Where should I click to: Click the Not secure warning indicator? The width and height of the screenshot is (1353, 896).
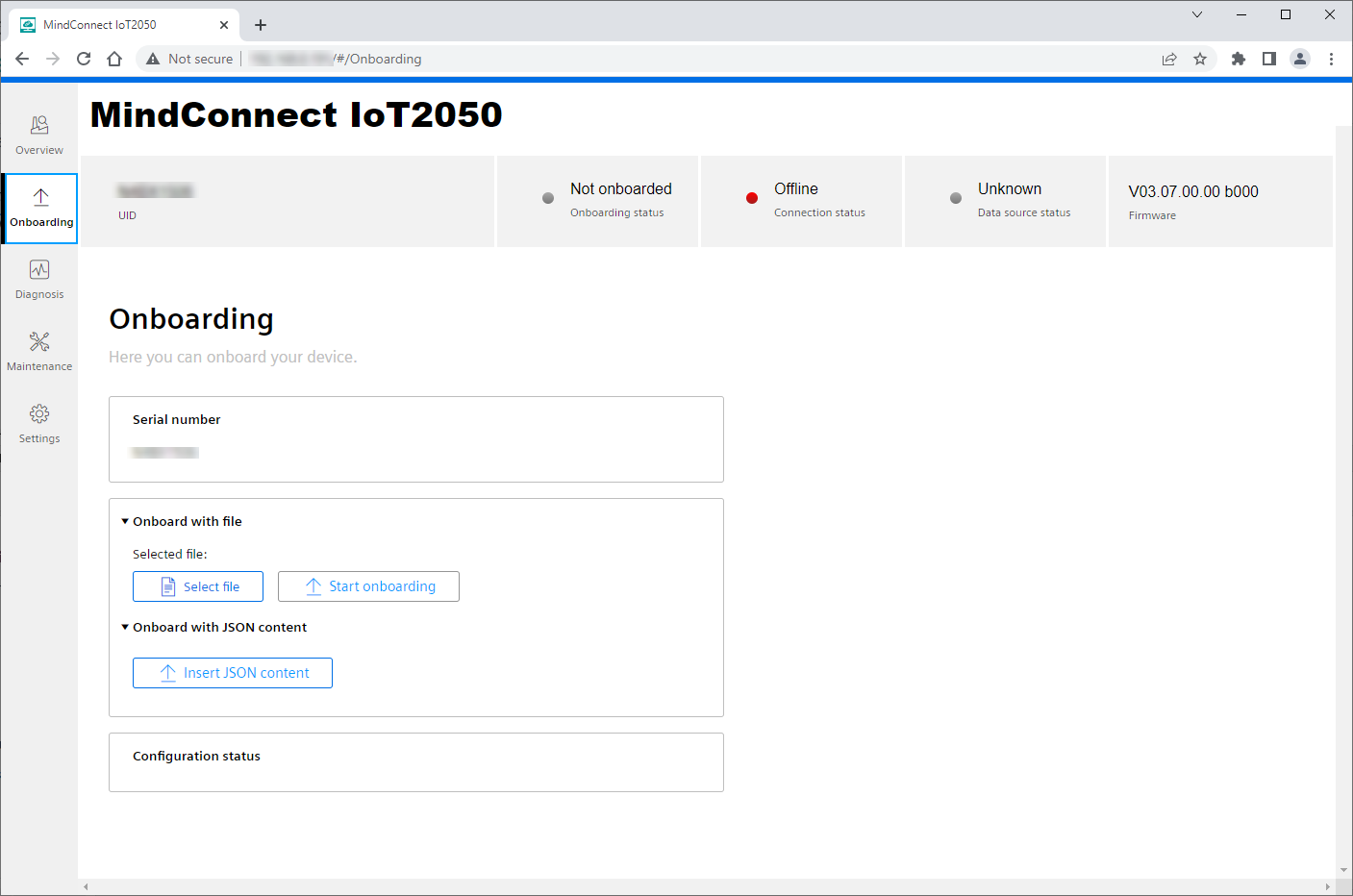pyautogui.click(x=189, y=59)
